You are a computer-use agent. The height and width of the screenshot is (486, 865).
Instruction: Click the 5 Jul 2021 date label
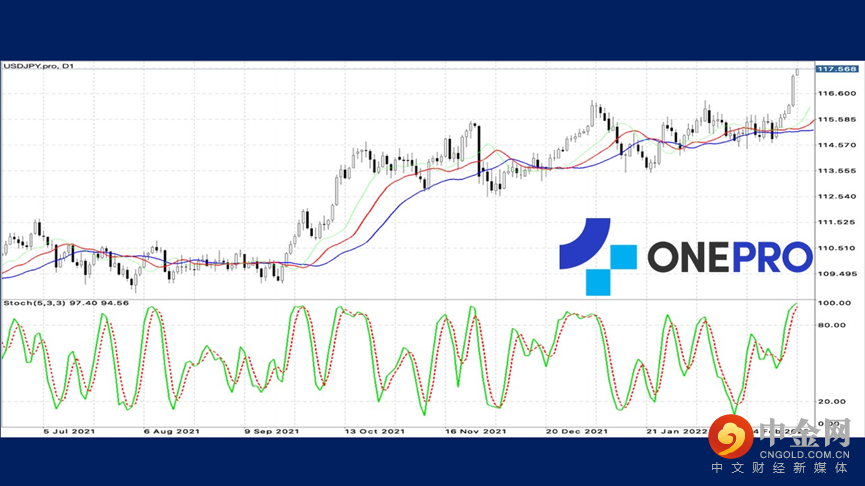pyautogui.click(x=69, y=431)
